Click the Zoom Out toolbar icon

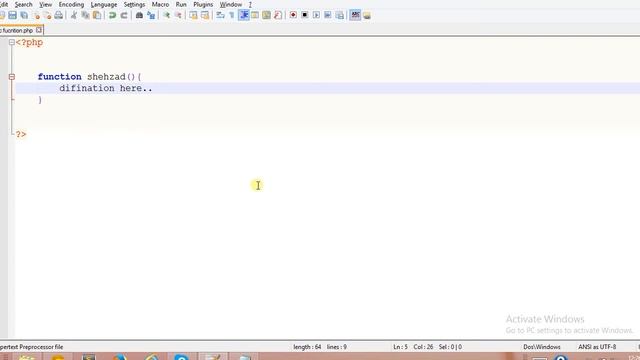tap(178, 16)
